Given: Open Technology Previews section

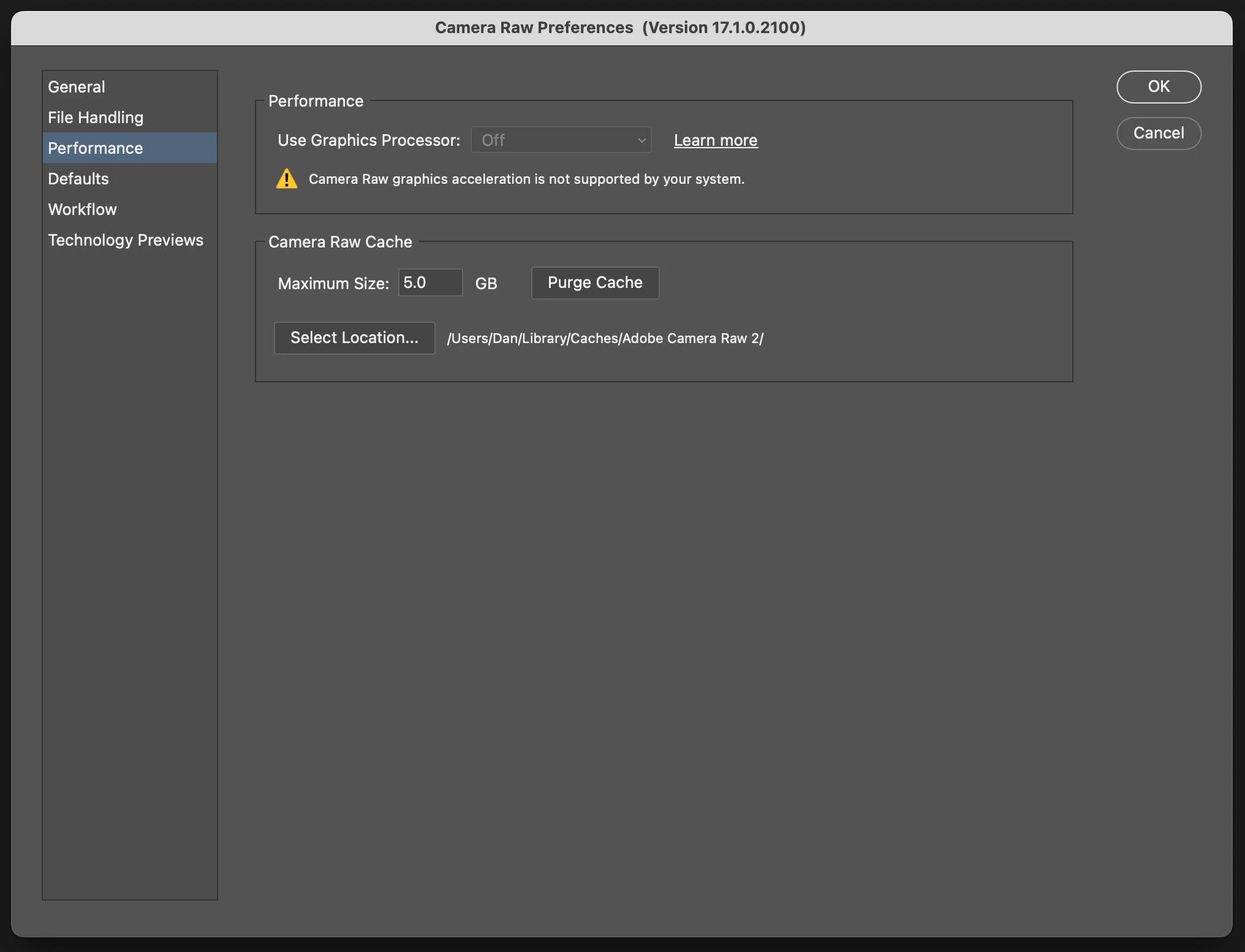Looking at the screenshot, I should click(126, 240).
